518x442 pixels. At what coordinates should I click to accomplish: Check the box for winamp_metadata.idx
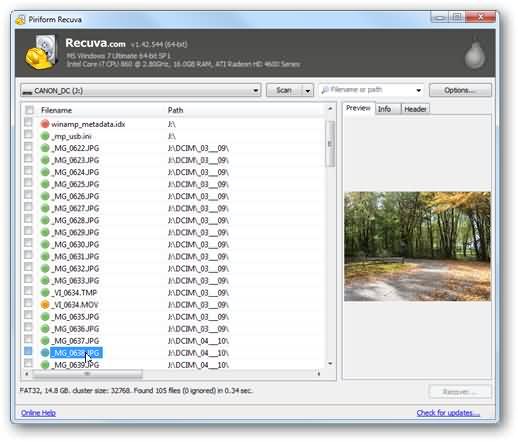28,122
